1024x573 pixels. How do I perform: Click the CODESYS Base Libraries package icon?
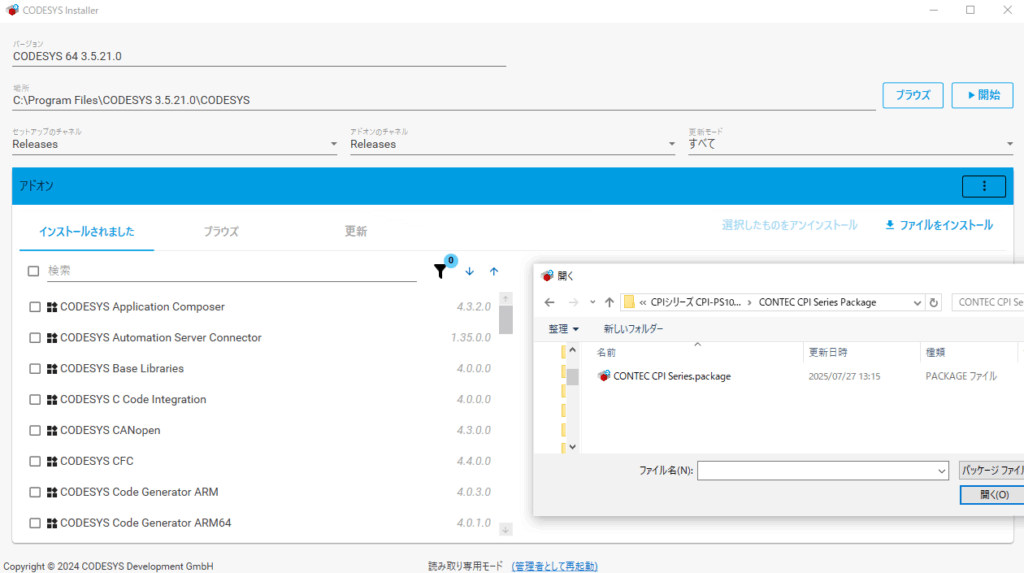point(52,369)
